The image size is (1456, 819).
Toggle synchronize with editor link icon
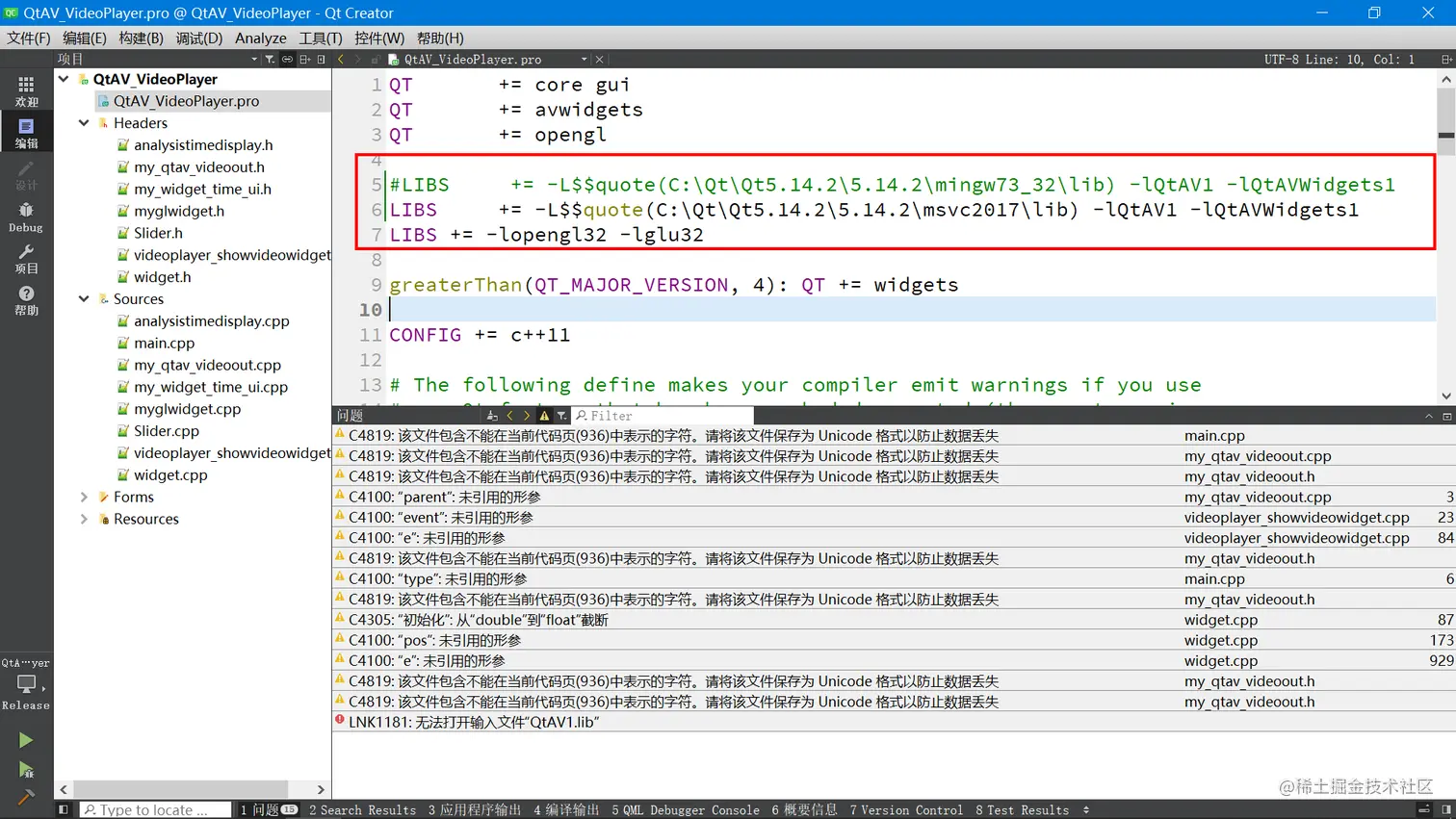click(x=287, y=60)
